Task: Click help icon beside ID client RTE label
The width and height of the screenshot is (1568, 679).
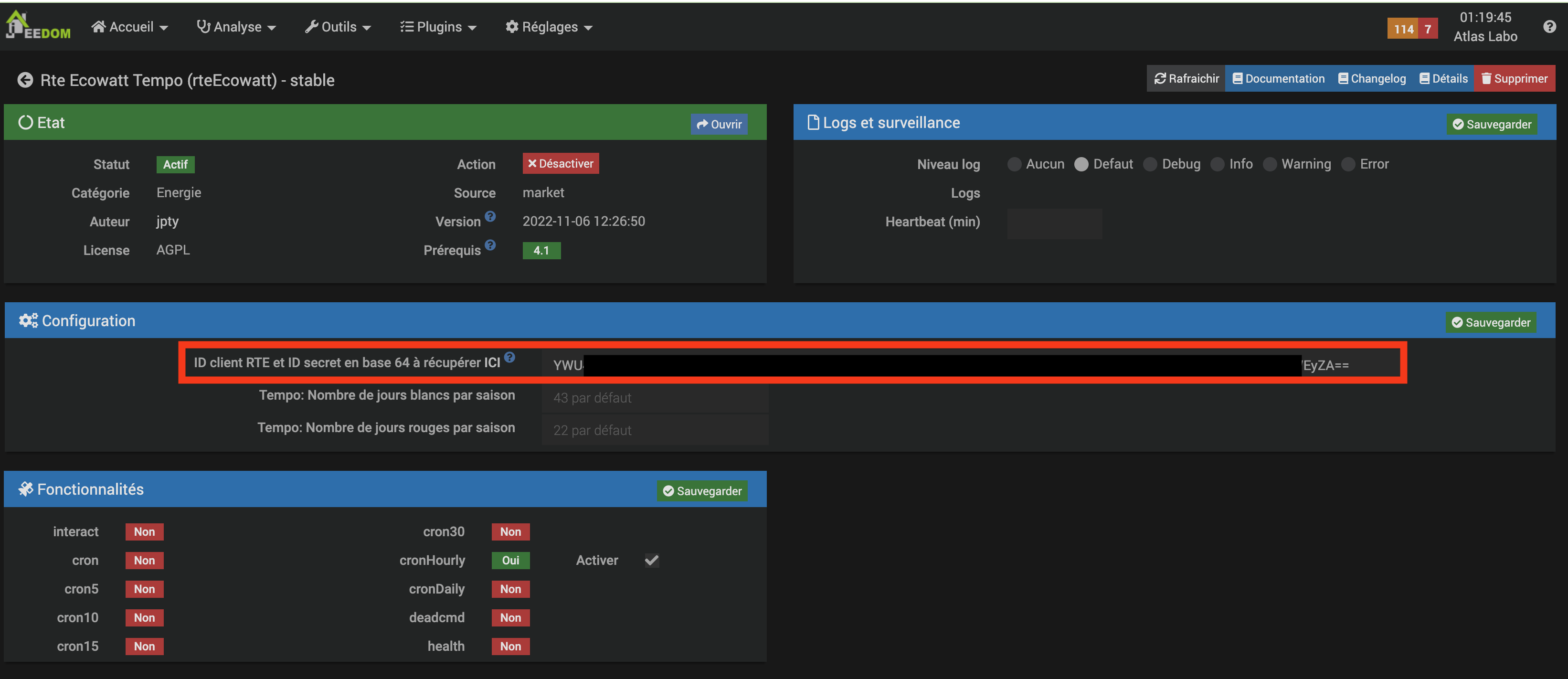Action: (509, 358)
